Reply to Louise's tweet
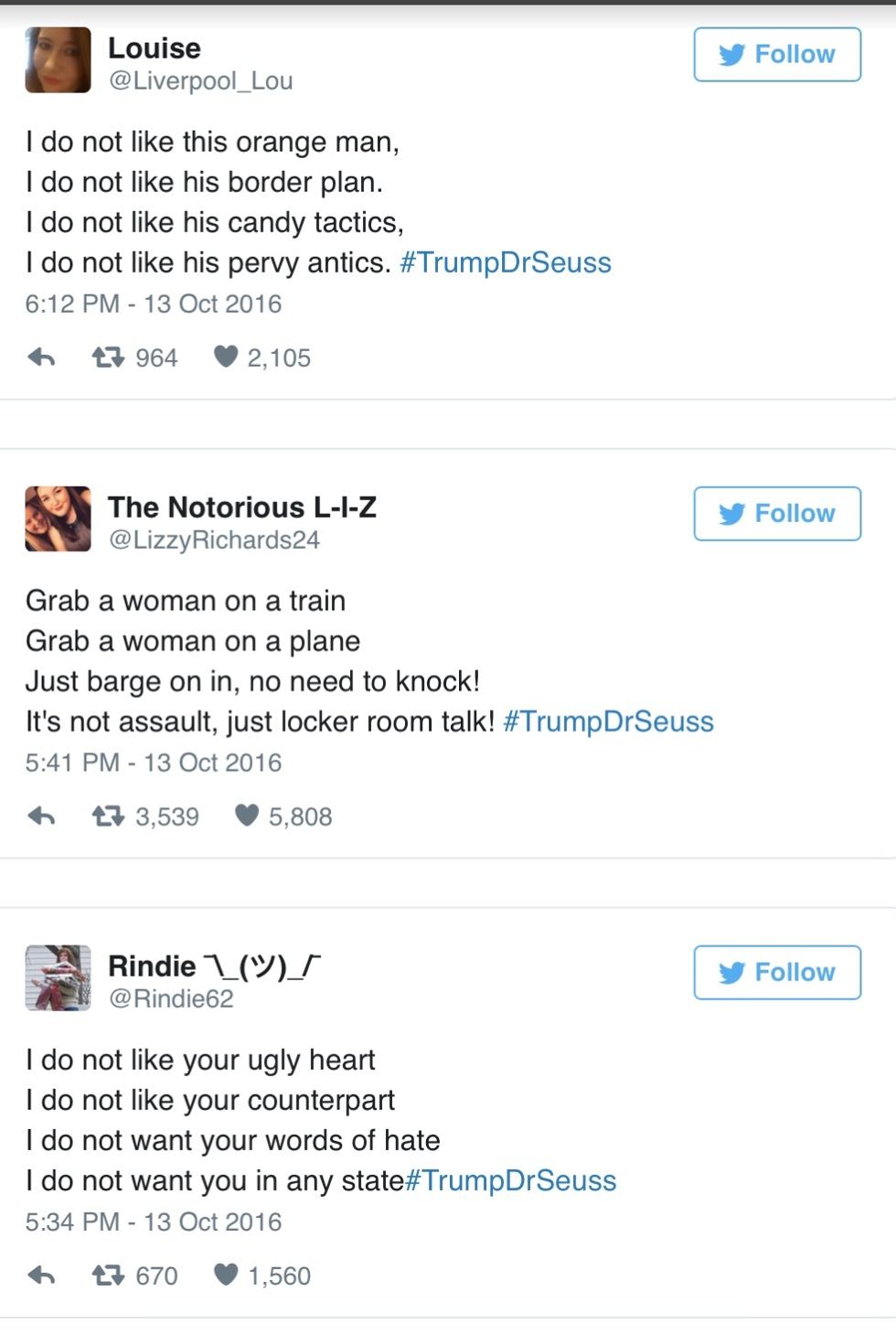Image resolution: width=896 pixels, height=1334 pixels. (41, 358)
